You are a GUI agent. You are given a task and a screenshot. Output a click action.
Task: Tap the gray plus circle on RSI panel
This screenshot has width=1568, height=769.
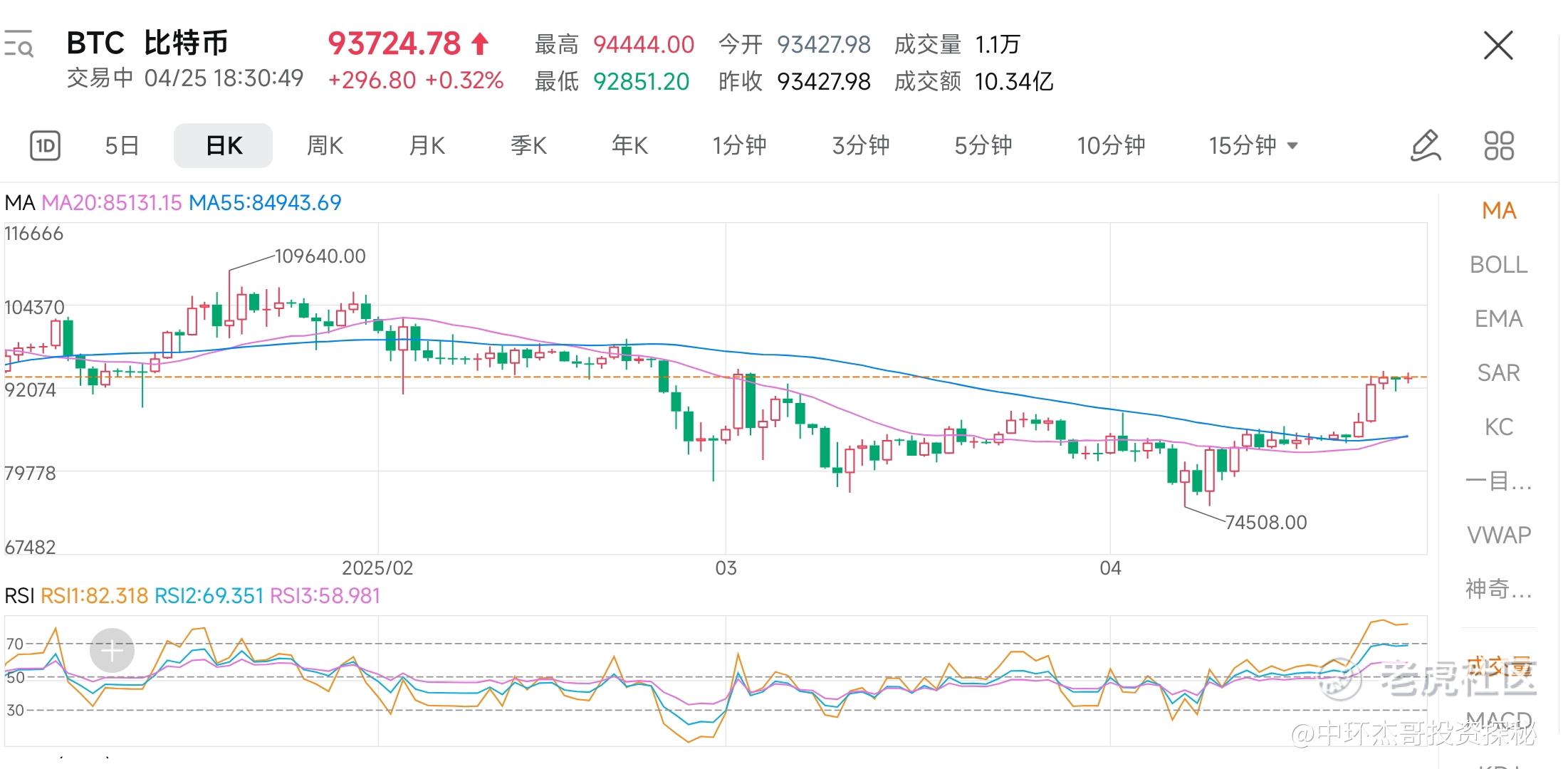tap(112, 650)
